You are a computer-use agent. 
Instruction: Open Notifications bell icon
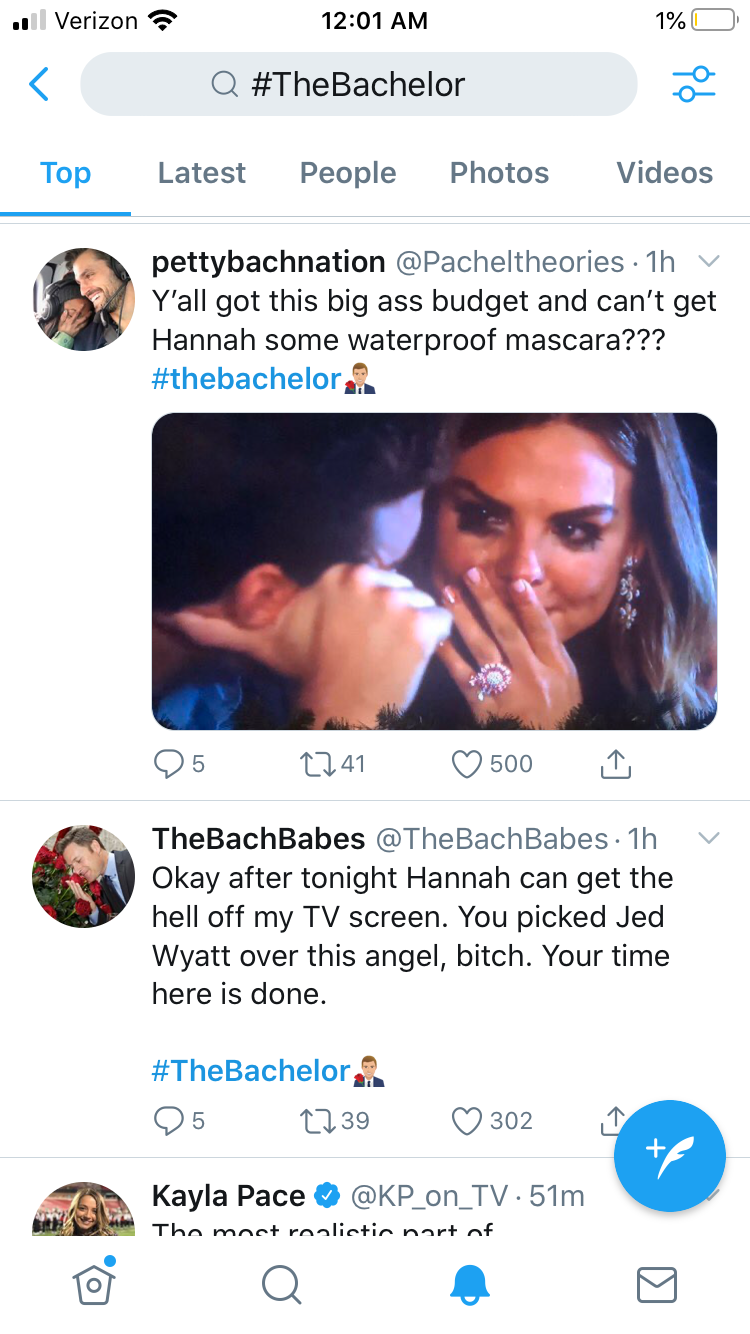pyautogui.click(x=469, y=1284)
